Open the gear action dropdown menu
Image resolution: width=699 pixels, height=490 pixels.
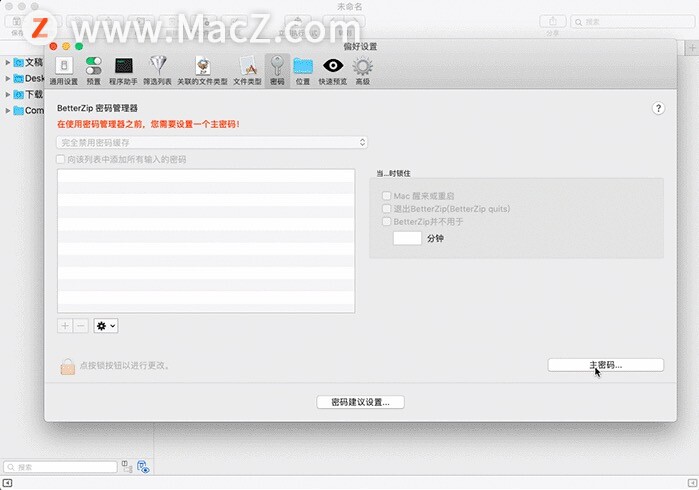click(106, 326)
